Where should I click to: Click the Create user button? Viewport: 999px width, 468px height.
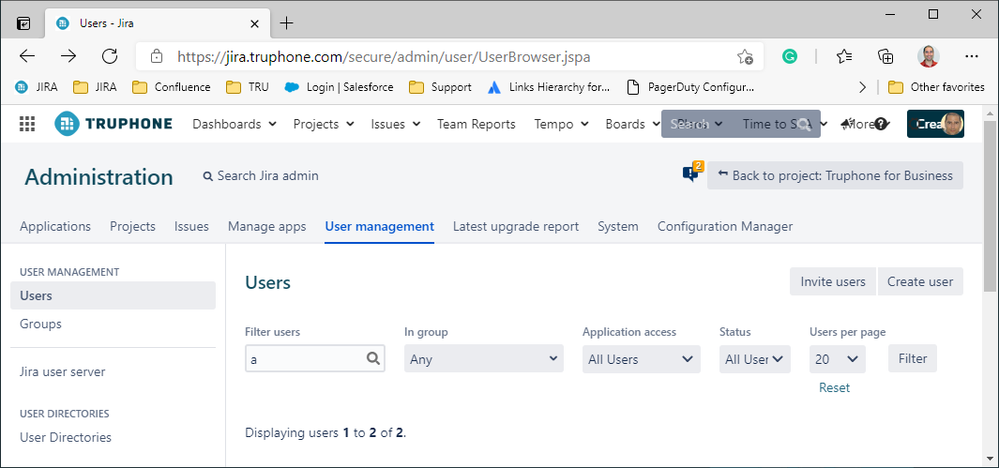pyautogui.click(x=920, y=281)
